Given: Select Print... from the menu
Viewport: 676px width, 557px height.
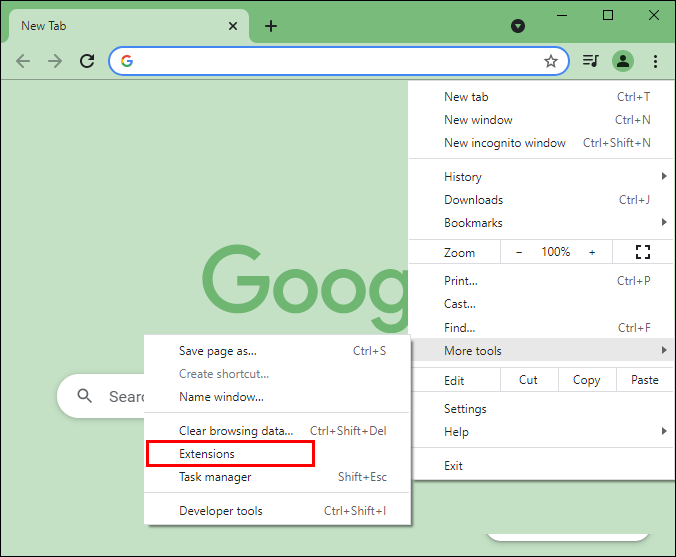Looking at the screenshot, I should pyautogui.click(x=541, y=281).
